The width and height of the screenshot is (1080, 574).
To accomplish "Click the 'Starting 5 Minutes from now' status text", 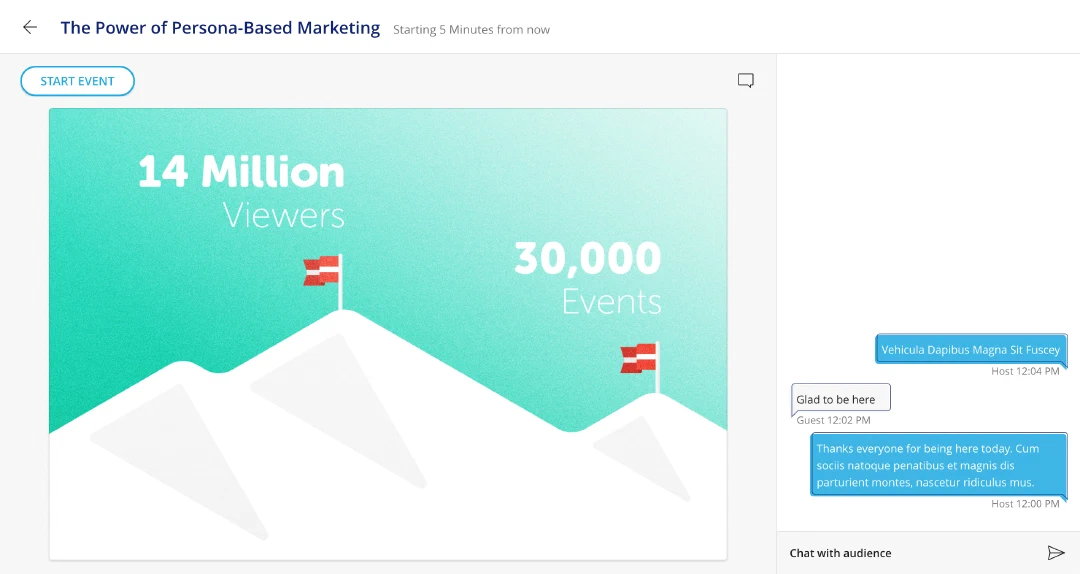I will pos(471,30).
